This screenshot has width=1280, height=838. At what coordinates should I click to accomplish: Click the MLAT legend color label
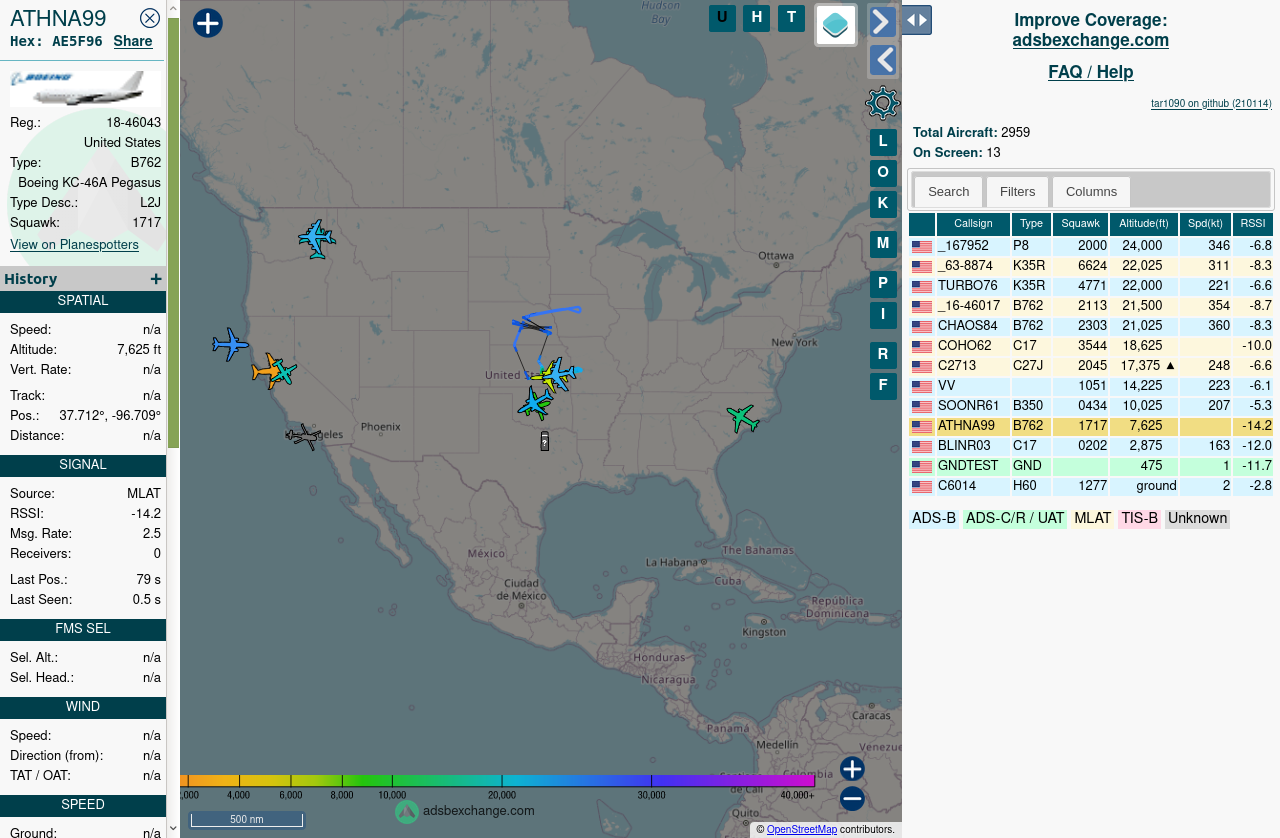coord(1092,519)
